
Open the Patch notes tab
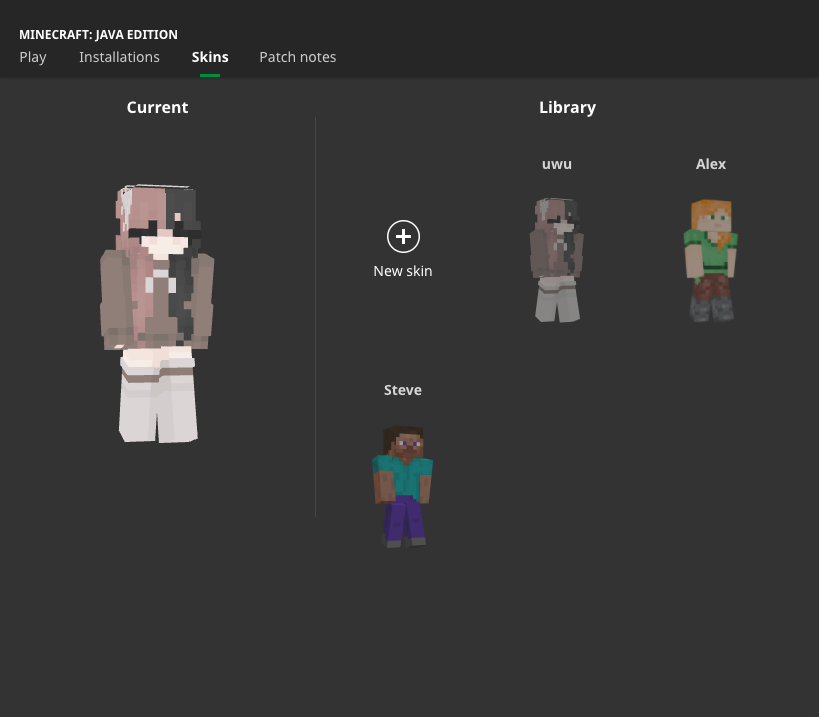point(298,57)
